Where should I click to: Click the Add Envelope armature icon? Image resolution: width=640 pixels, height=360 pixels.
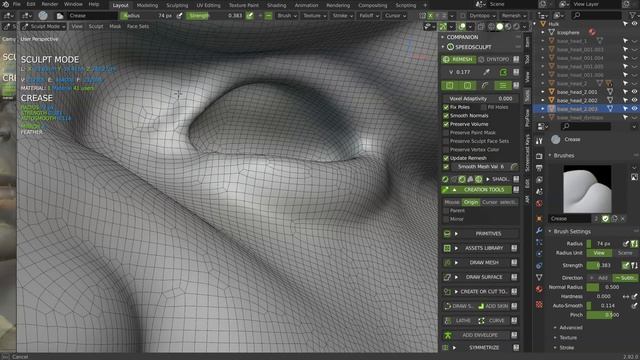[447, 336]
